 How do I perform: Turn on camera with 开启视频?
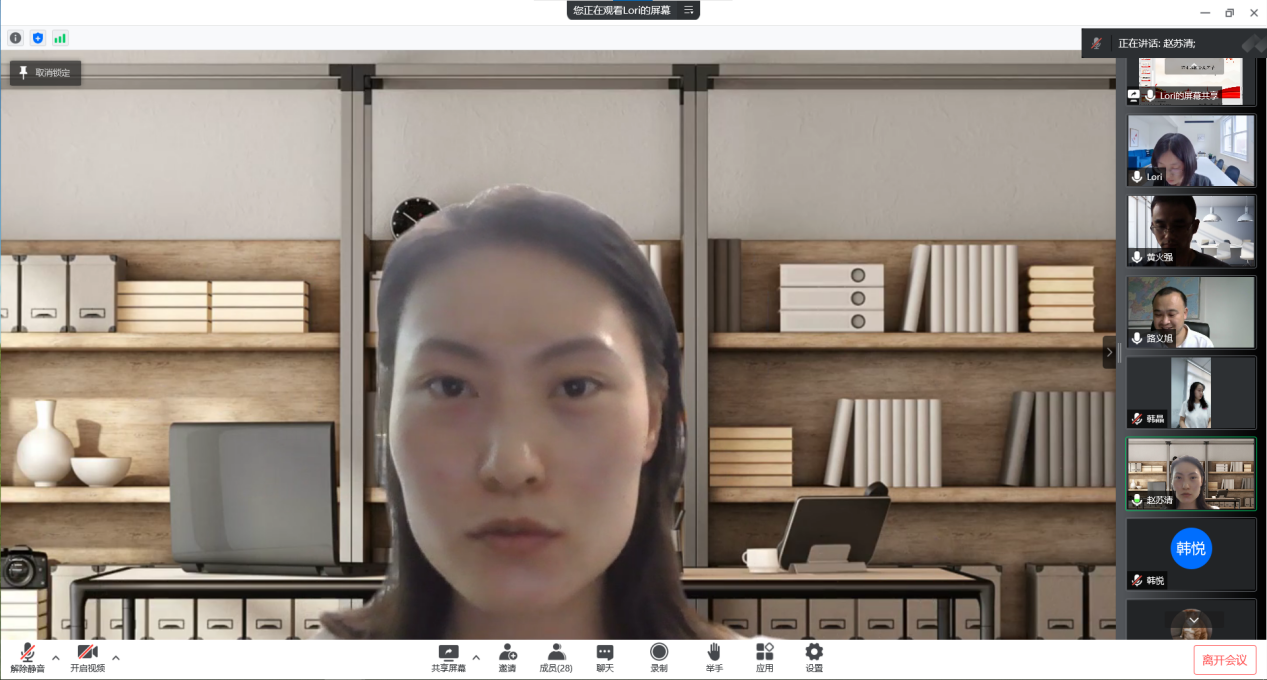coord(87,657)
